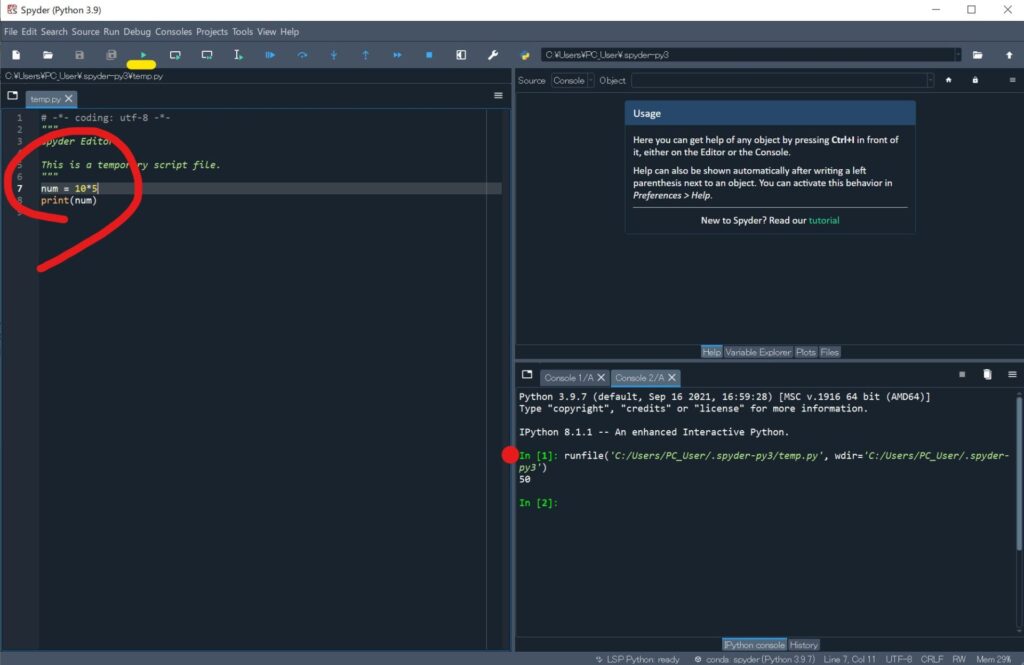Save the current file icon
The width and height of the screenshot is (1024, 665).
pyautogui.click(x=80, y=55)
